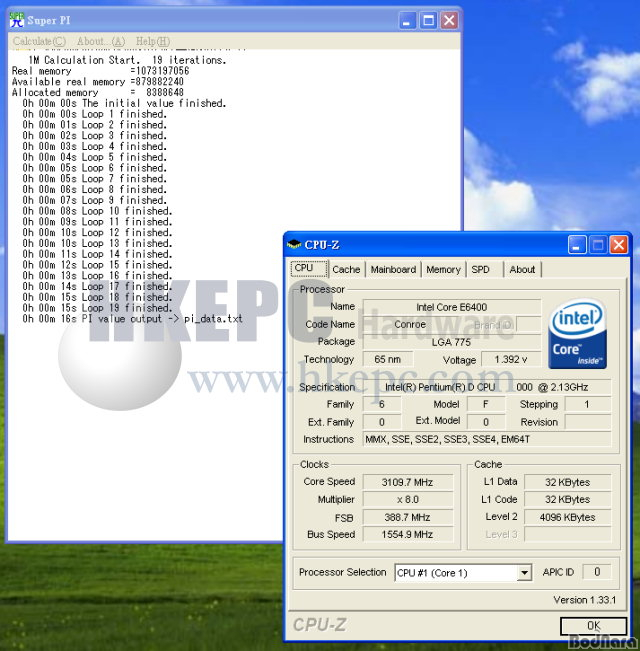Click the L1 Code value 32 KBytes
The width and height of the screenshot is (640, 651).
(567, 499)
